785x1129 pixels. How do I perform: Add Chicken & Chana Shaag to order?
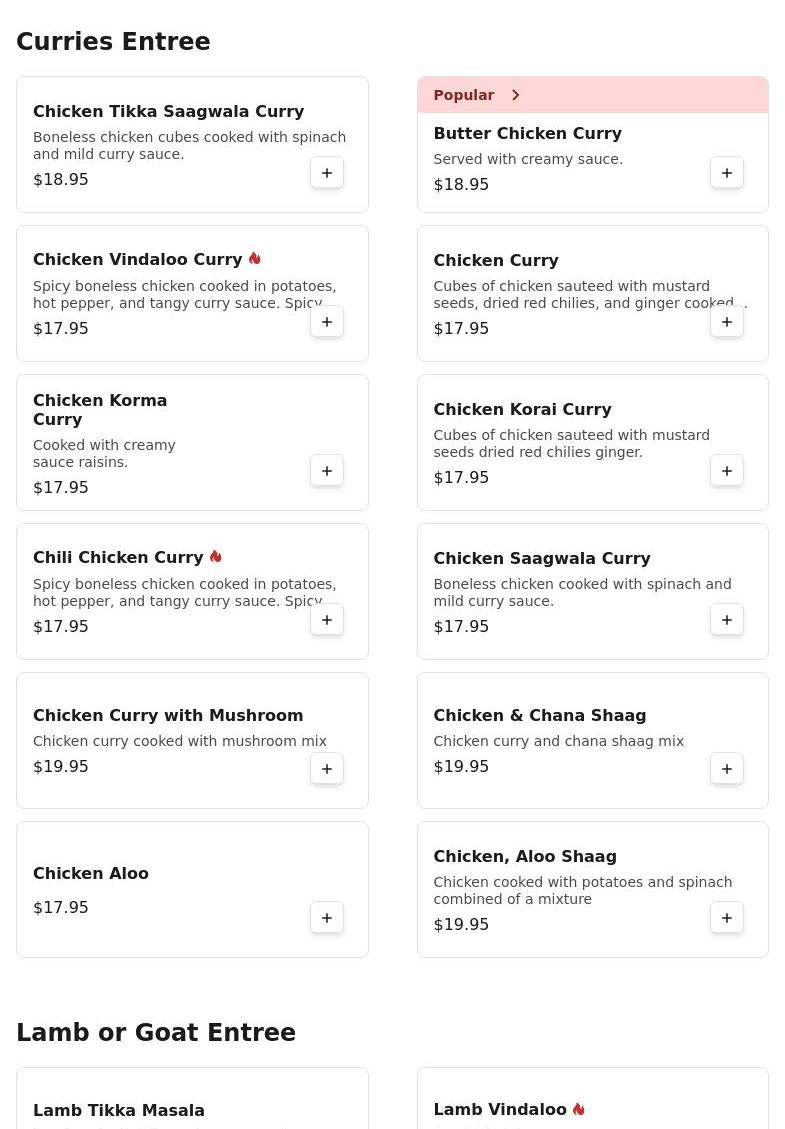pos(727,769)
